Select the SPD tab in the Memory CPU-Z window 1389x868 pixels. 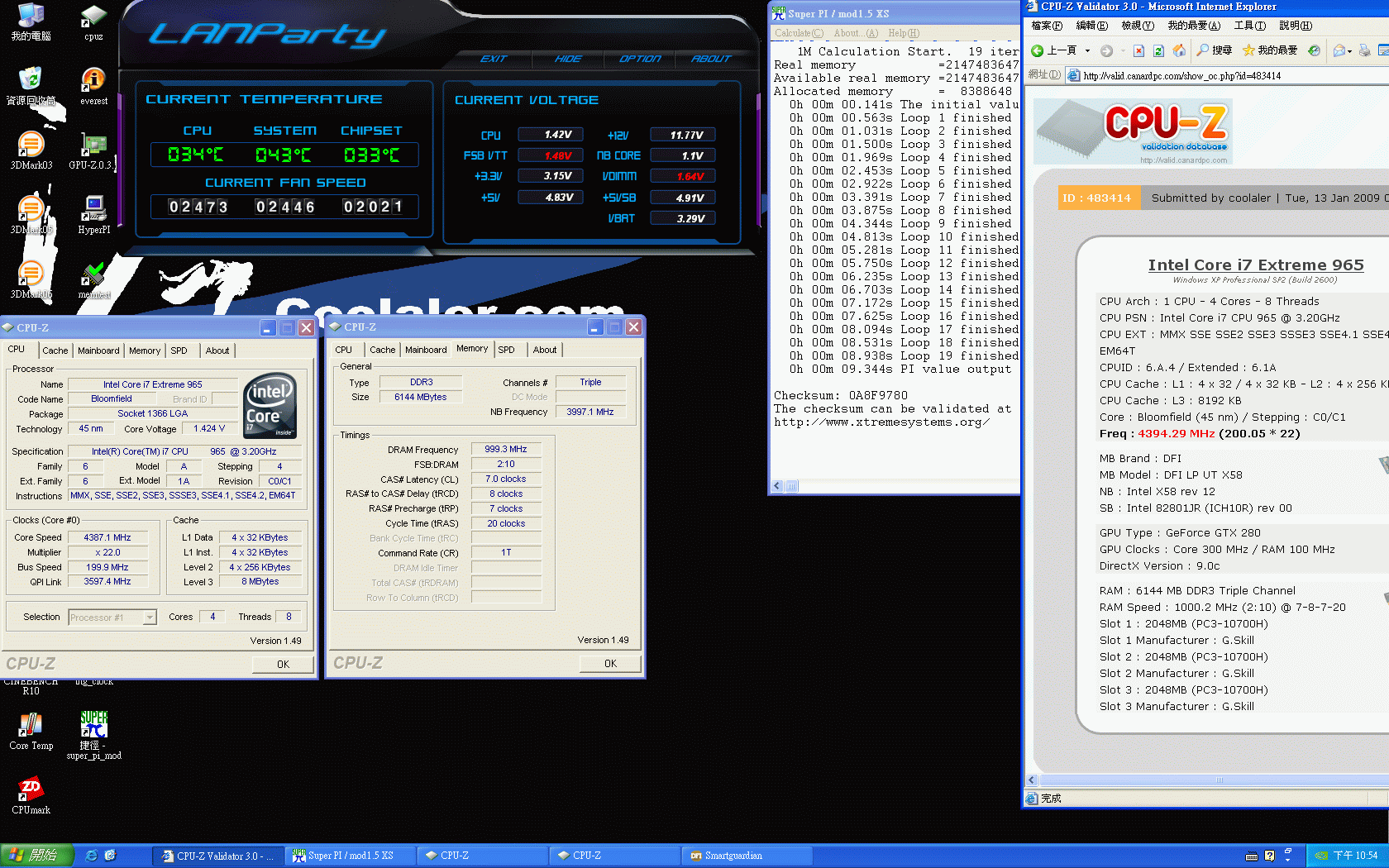coord(506,350)
